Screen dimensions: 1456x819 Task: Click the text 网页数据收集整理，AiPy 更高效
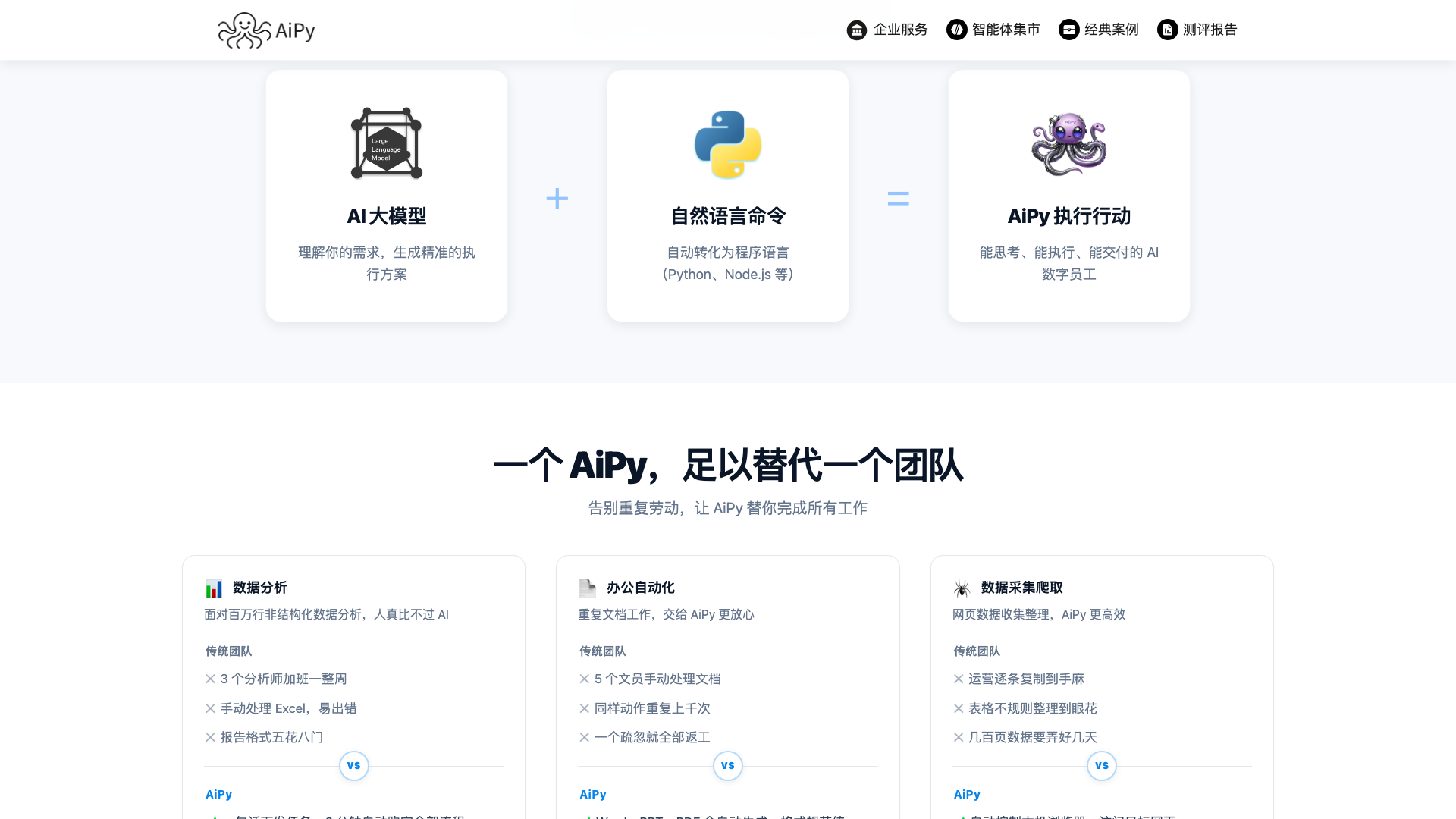1039,614
